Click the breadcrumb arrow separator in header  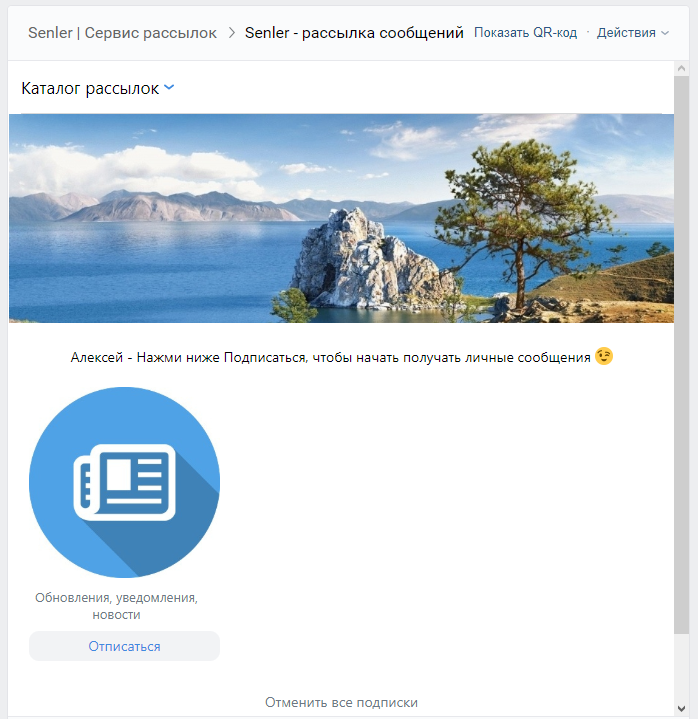pos(232,33)
